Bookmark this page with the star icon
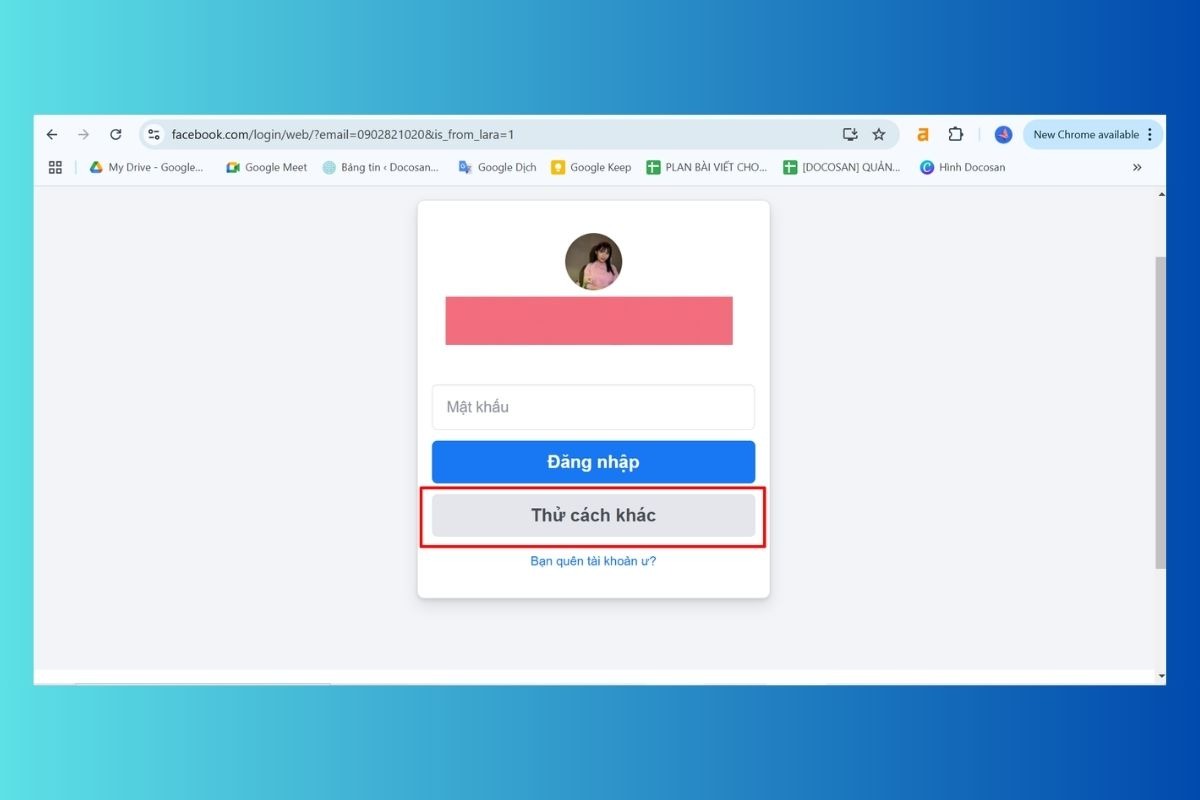 879,134
